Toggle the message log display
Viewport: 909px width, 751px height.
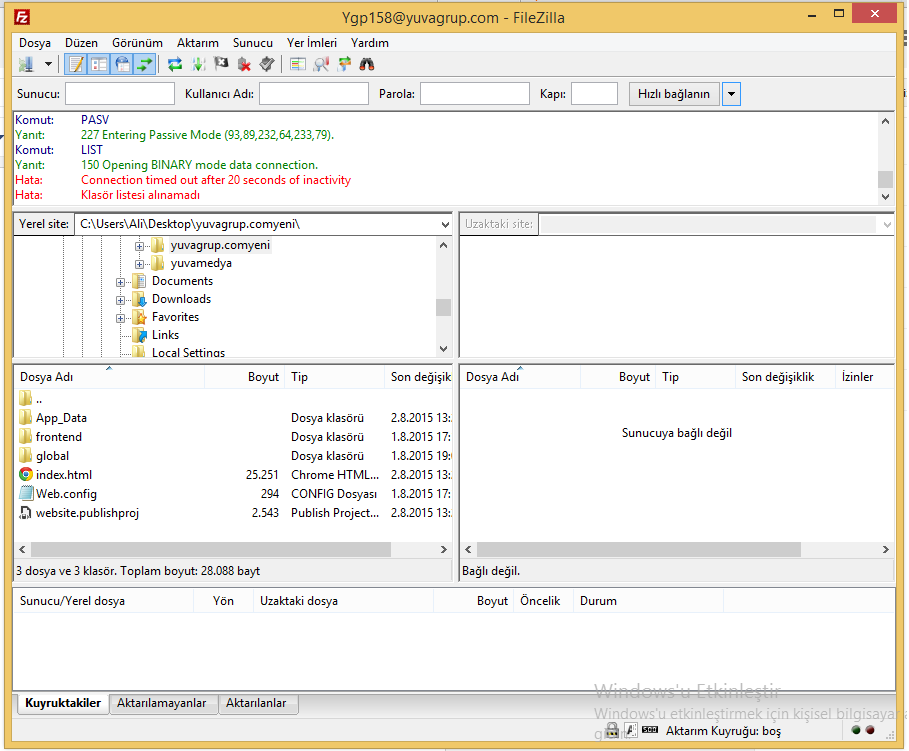[x=75, y=64]
